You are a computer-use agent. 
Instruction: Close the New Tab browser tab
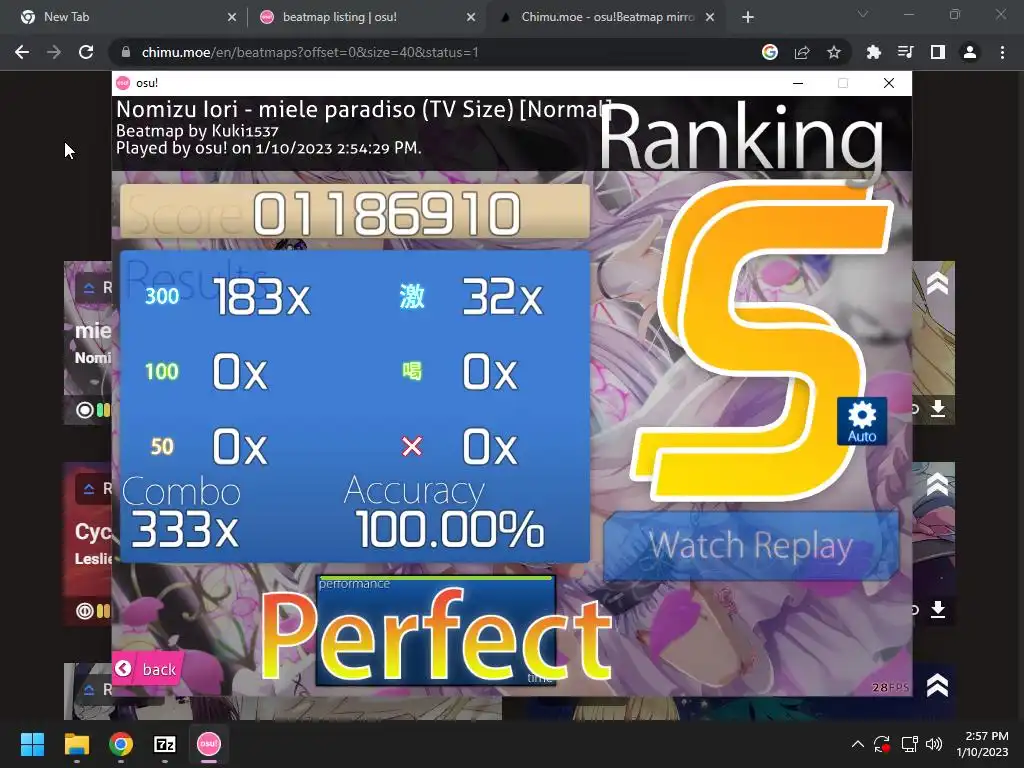click(231, 18)
